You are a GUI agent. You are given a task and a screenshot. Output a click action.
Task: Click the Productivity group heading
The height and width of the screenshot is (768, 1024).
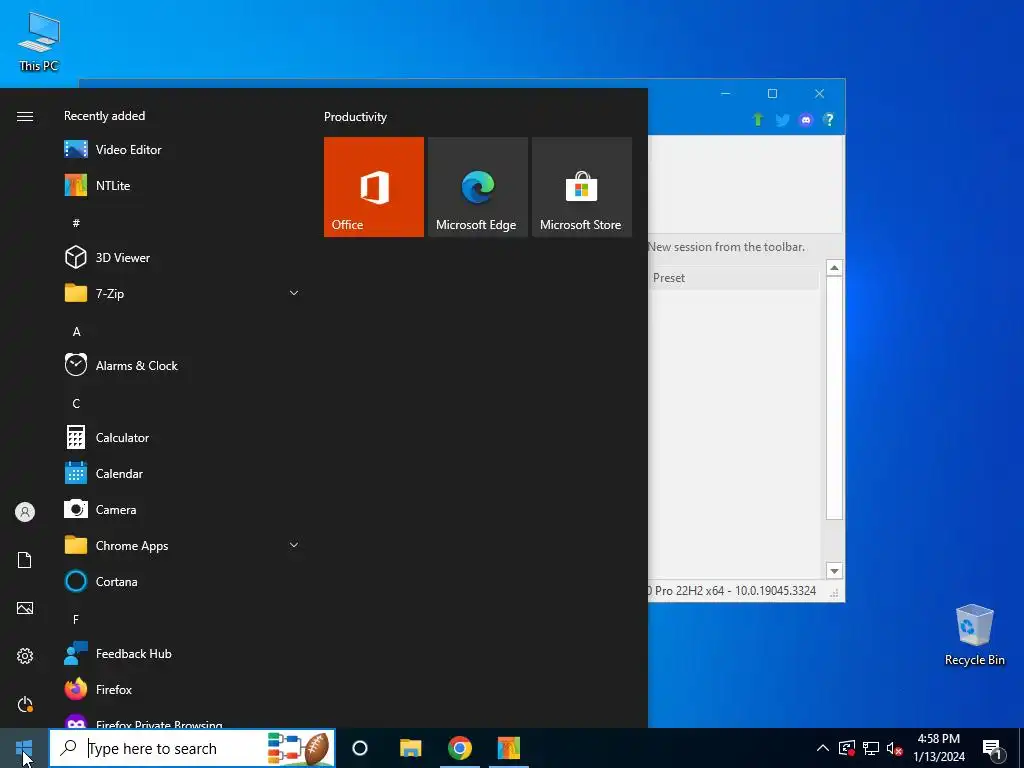tap(355, 117)
